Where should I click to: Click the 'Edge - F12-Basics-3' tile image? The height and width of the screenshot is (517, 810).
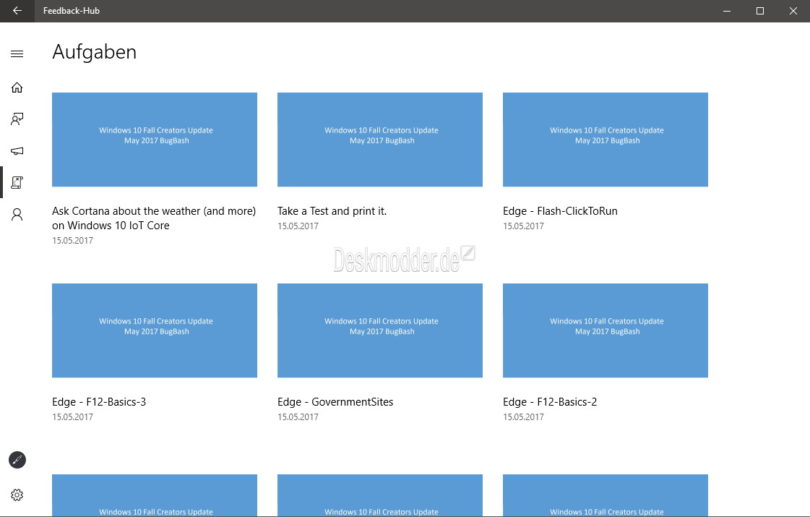pos(154,330)
